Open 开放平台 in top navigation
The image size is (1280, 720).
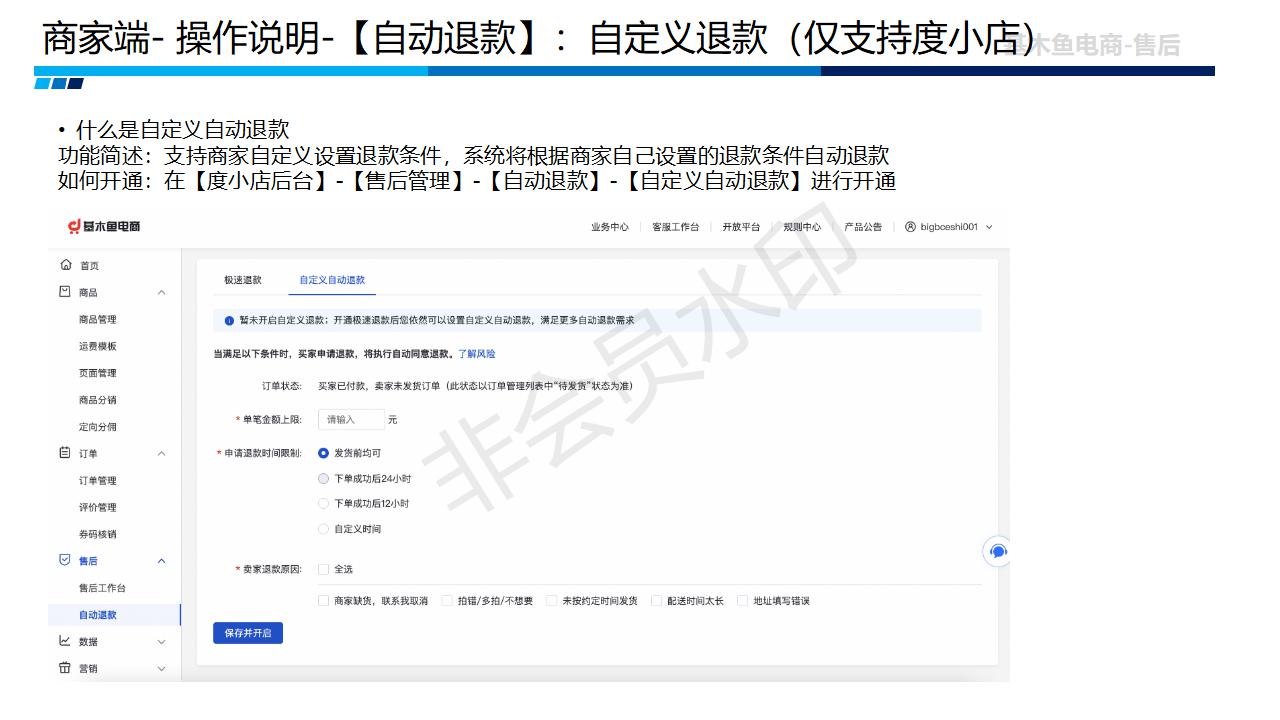coord(741,227)
